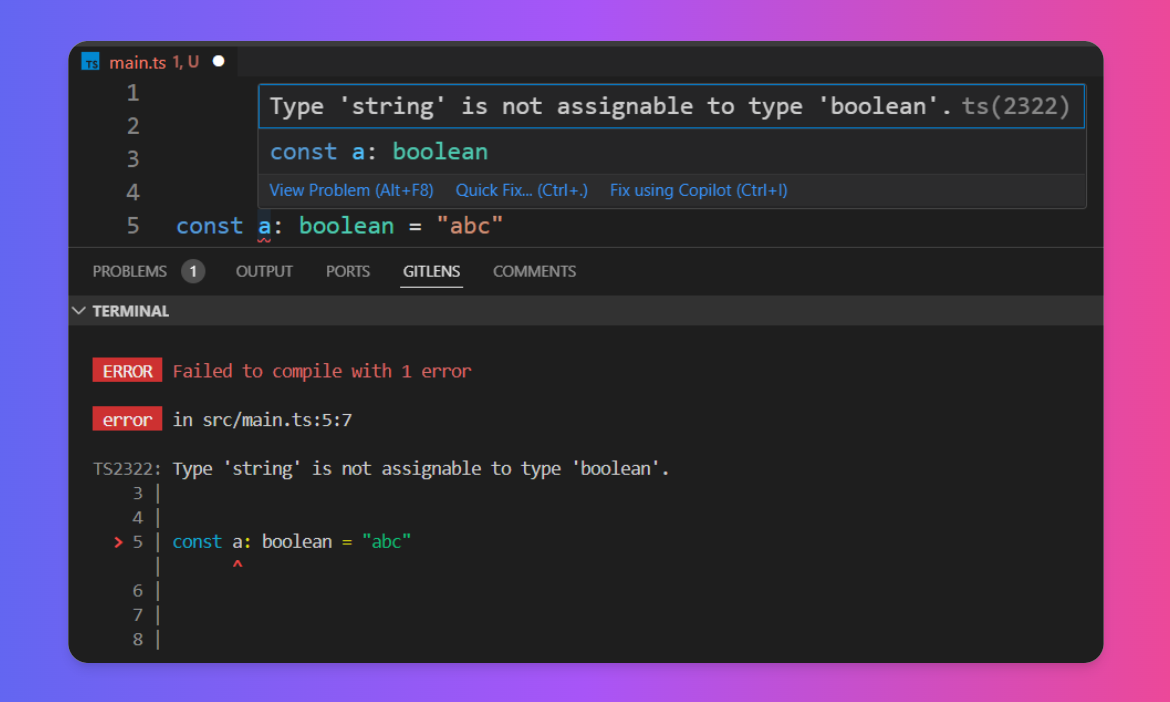Open src/main.ts:5:7 path in terminal

[x=277, y=420]
